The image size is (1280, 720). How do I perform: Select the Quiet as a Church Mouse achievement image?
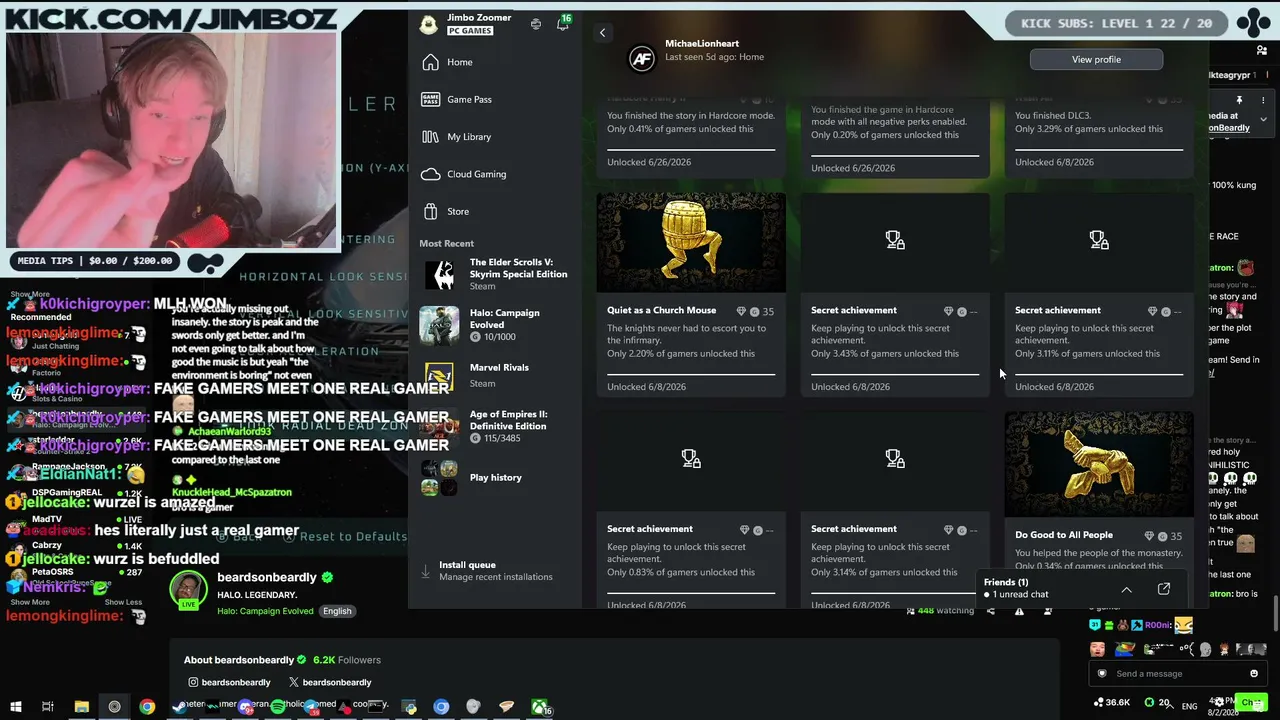(691, 242)
